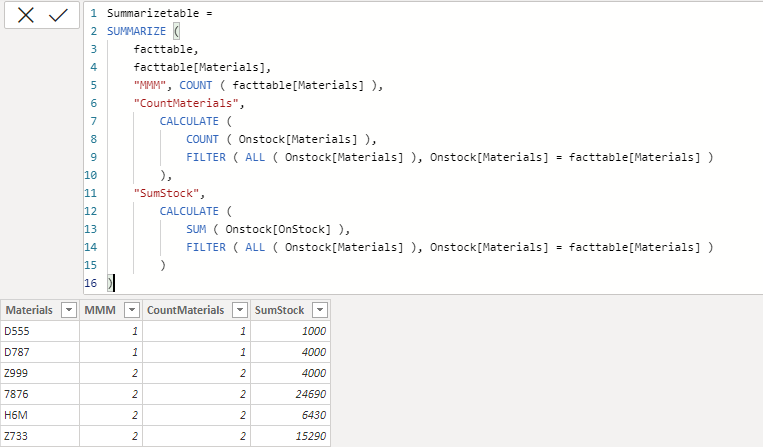
Task: Click the CALCULATE keyword on line 7
Action: click(x=189, y=121)
